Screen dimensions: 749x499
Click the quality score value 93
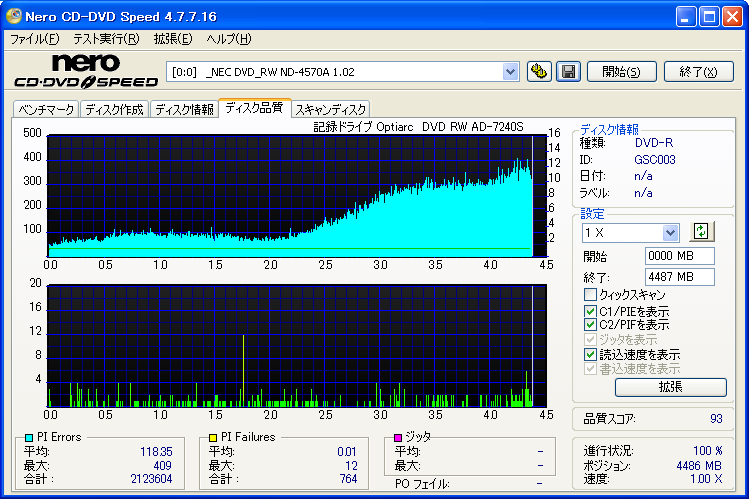click(716, 419)
